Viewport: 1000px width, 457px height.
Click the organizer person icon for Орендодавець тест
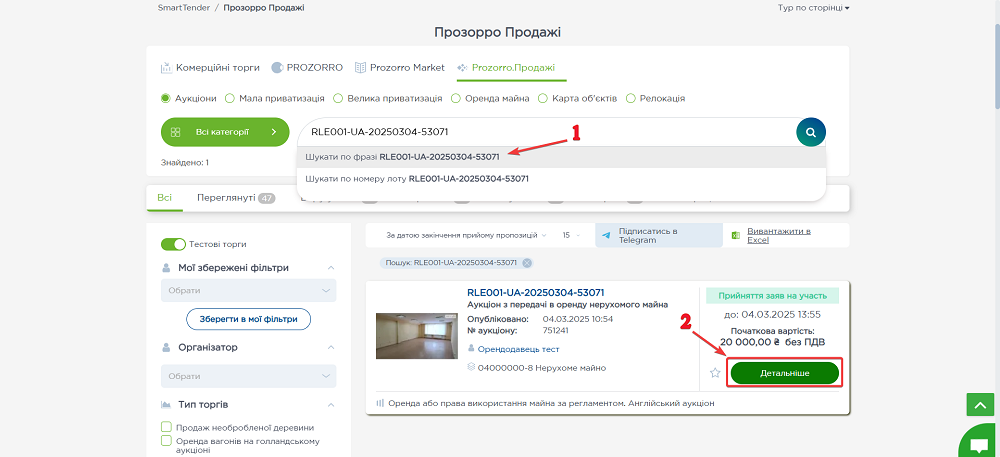tap(472, 349)
